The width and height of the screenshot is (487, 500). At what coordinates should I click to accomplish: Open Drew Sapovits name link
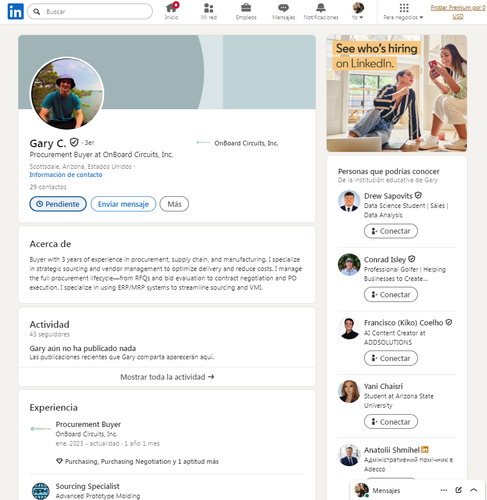(388, 196)
